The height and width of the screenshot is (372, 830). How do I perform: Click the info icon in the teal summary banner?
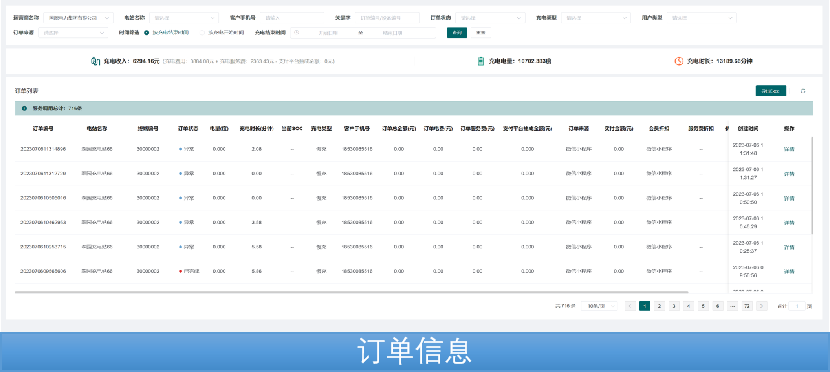[x=24, y=108]
